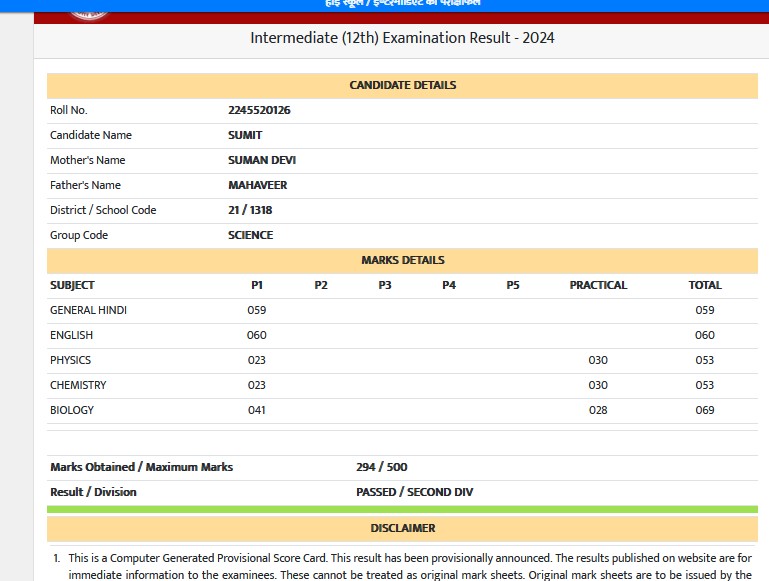Click Chemistry P1 marks 023
Screen dimensions: 769x581
[256, 385]
